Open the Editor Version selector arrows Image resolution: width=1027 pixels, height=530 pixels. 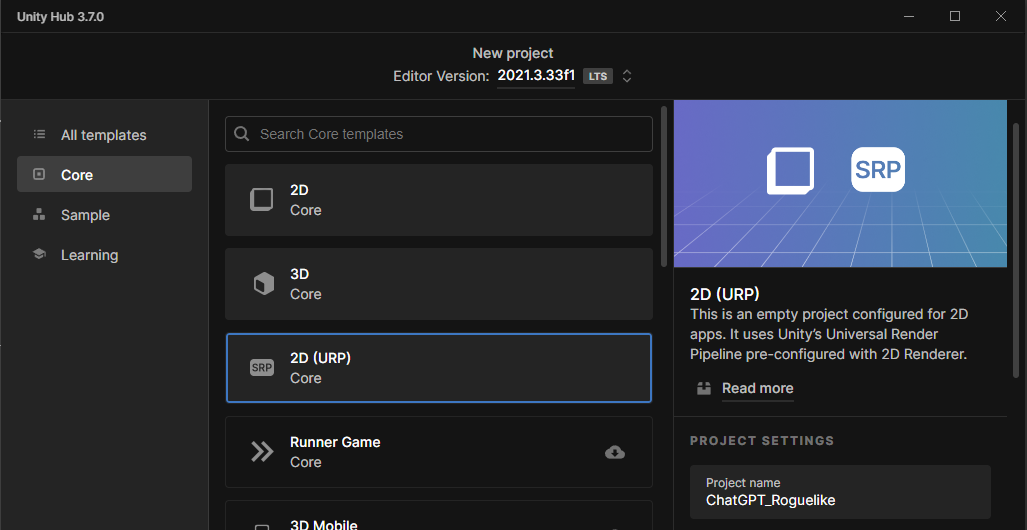click(627, 76)
